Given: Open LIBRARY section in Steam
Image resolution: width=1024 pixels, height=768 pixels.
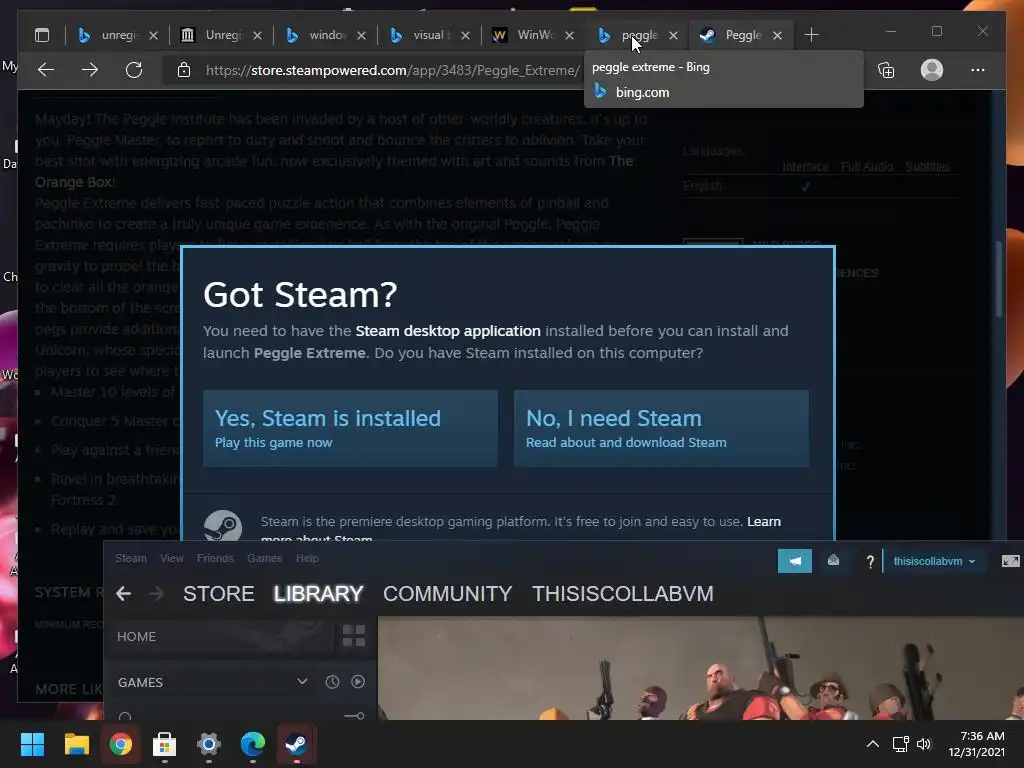Looking at the screenshot, I should click(x=318, y=594).
